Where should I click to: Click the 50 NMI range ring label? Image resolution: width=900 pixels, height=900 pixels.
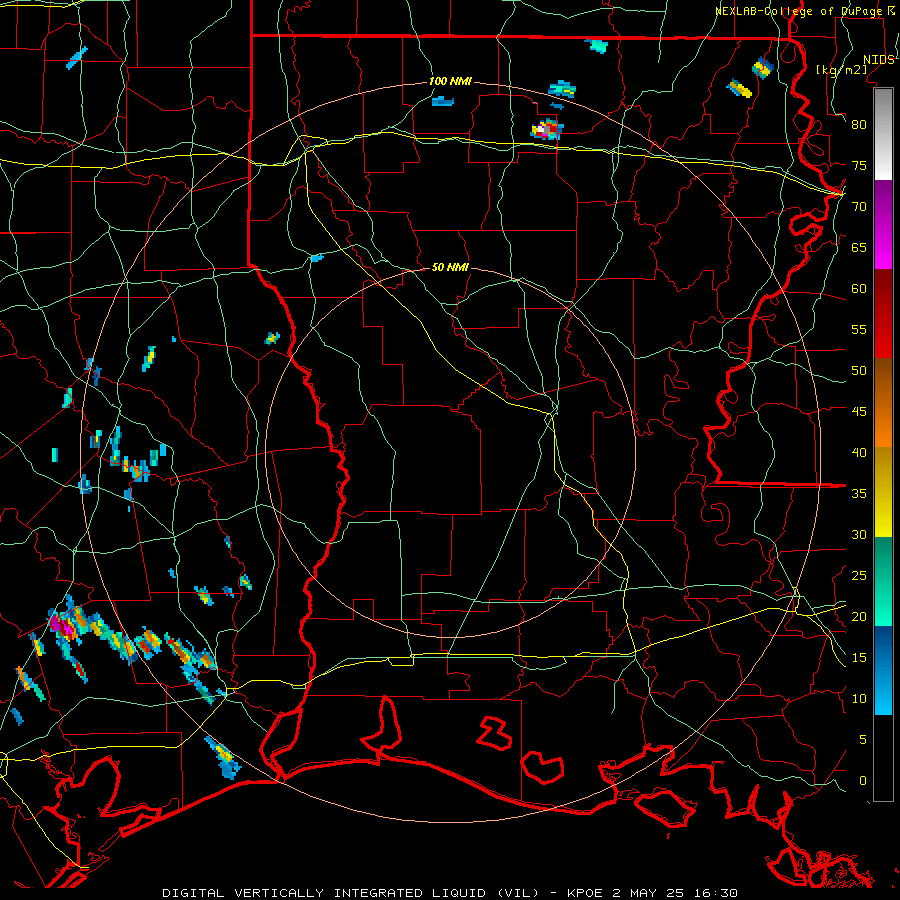450,267
